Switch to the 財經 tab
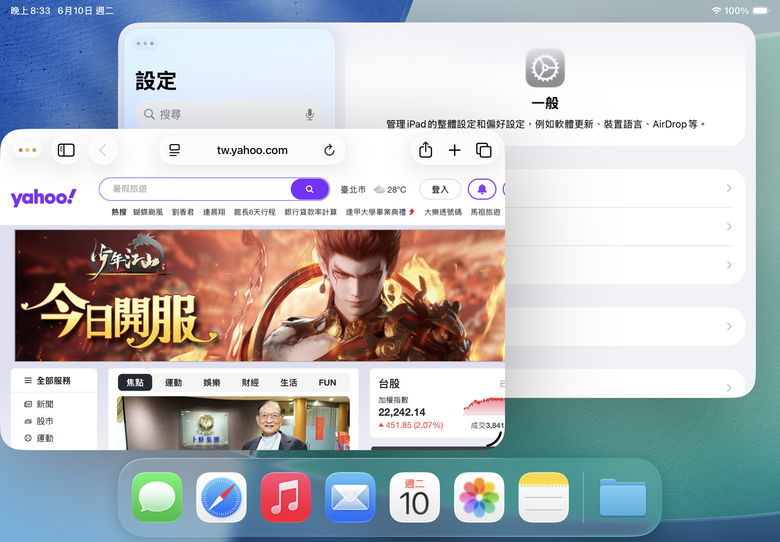 [250, 382]
